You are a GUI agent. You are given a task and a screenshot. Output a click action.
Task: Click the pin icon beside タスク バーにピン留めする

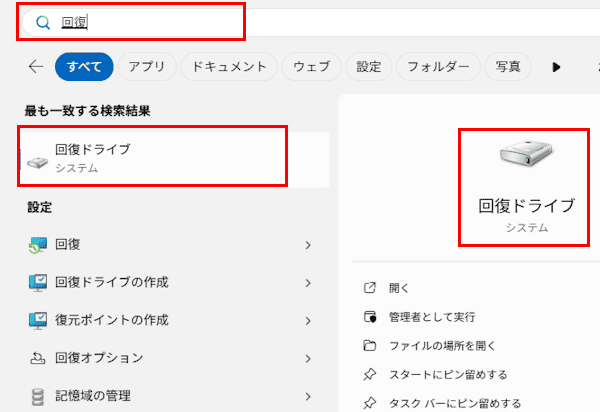tap(370, 403)
